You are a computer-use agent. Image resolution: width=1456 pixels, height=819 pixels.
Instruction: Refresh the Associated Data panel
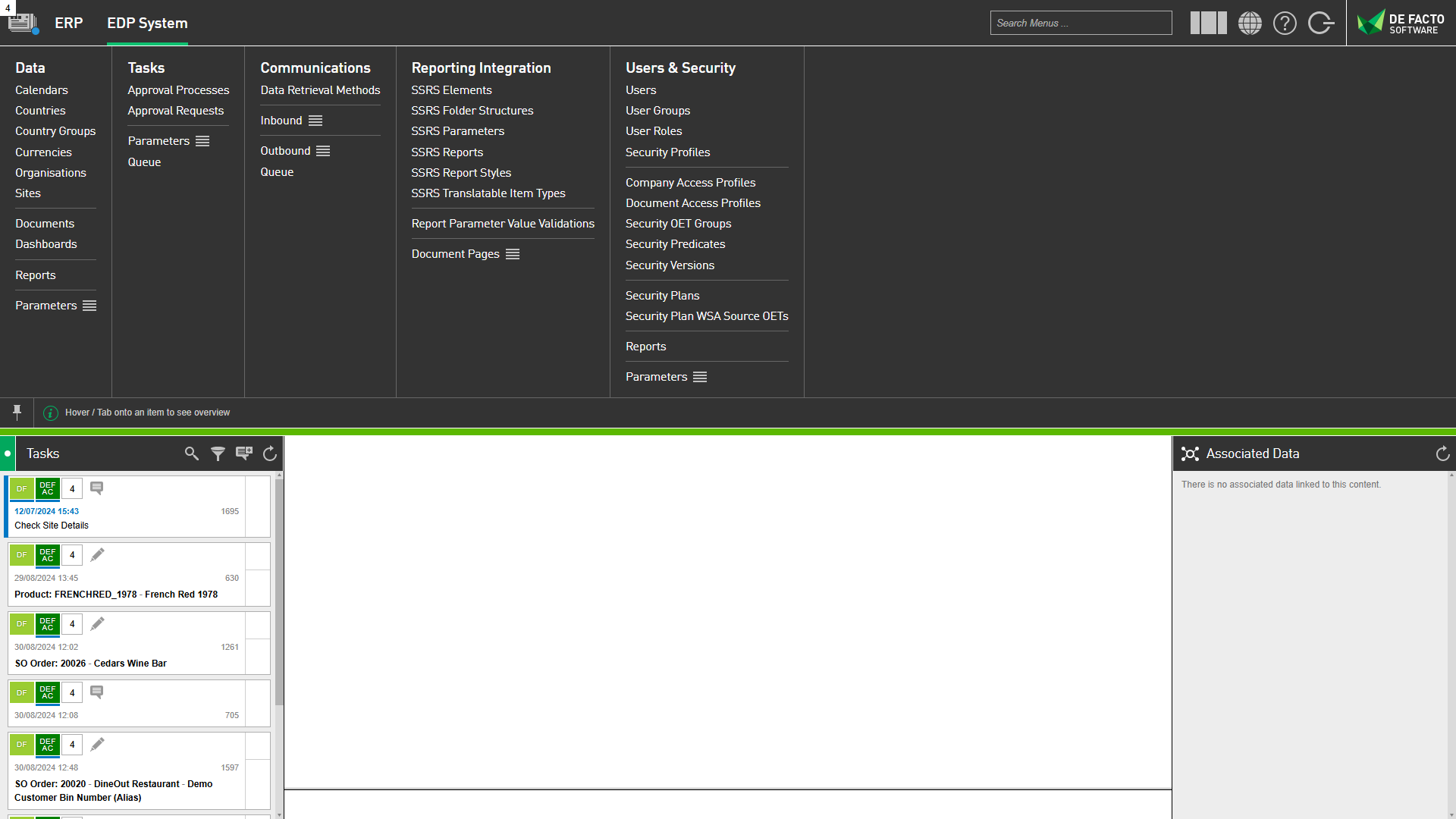point(1442,453)
